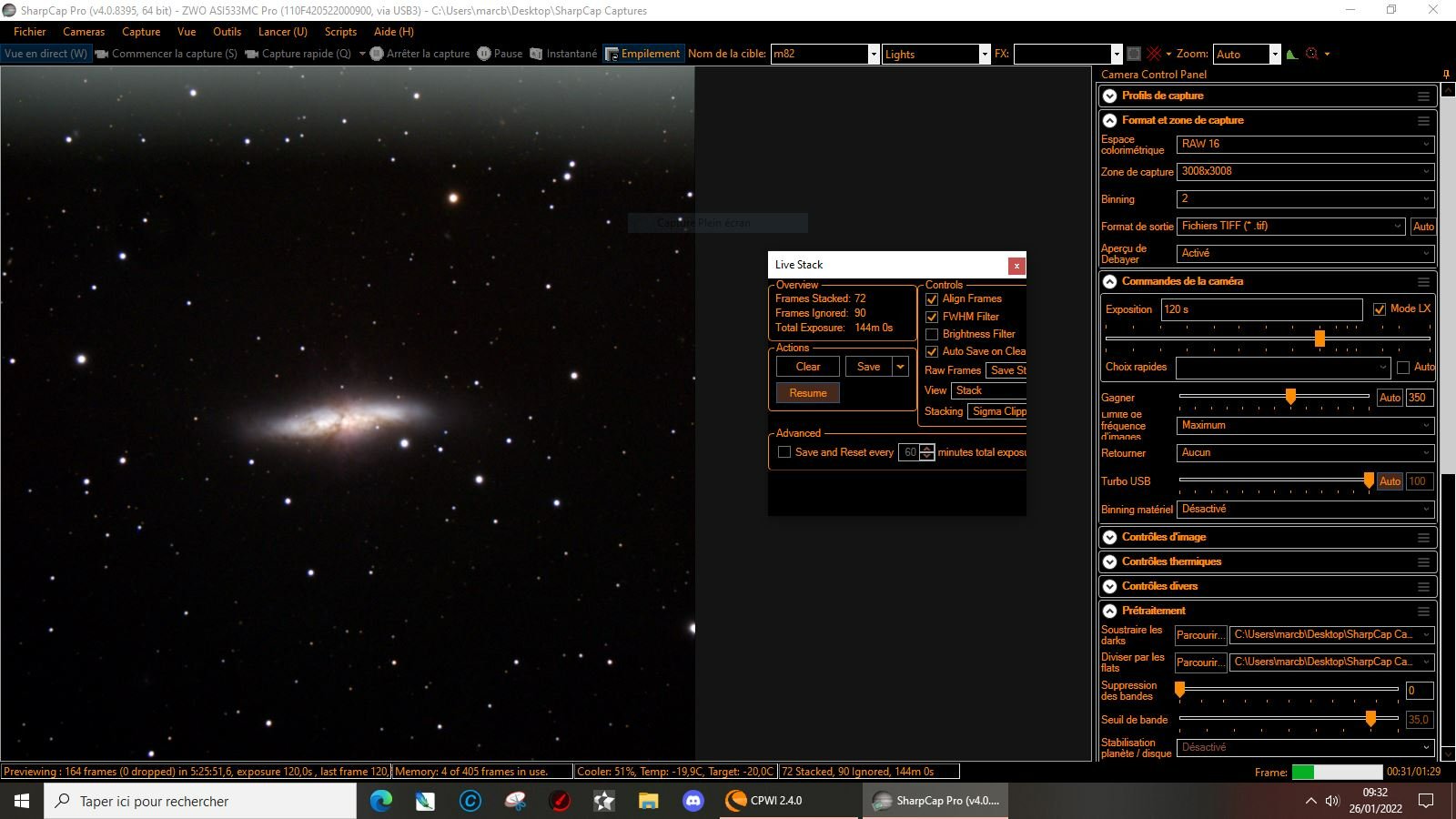
Task: Click the Capture rapide camera icon
Action: pyautogui.click(x=252, y=54)
